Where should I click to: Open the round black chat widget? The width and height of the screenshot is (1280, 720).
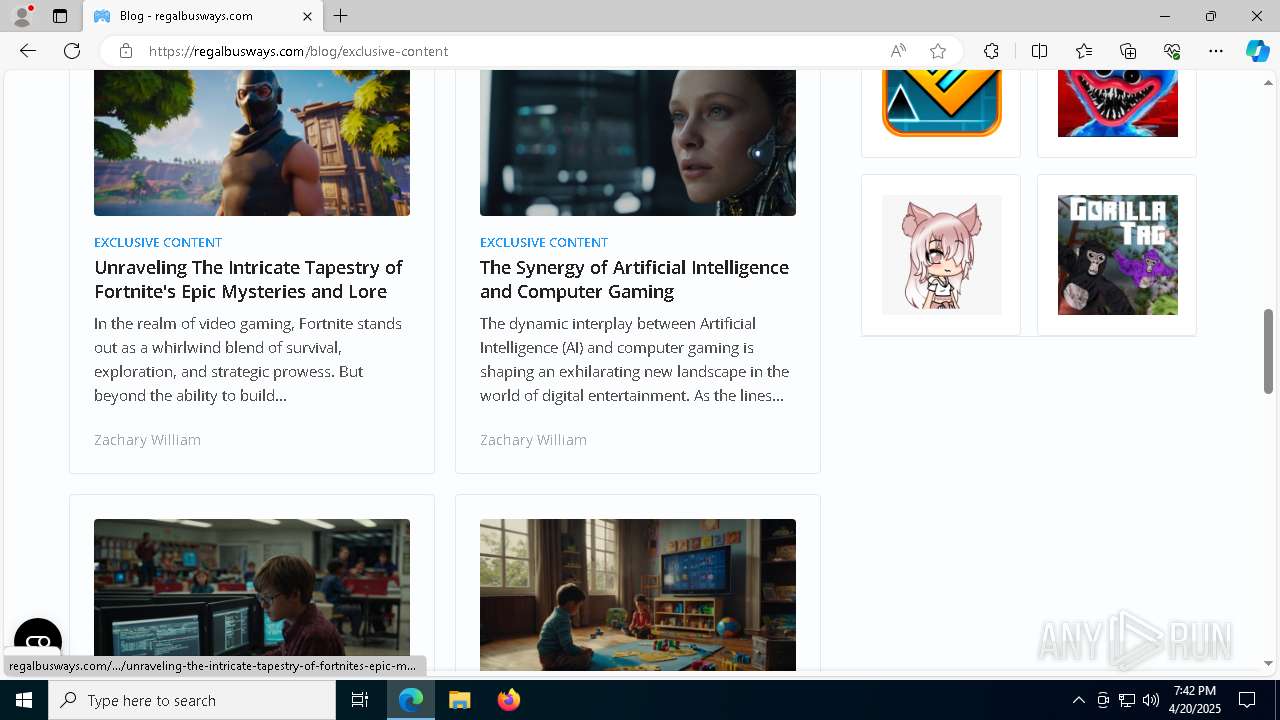[38, 642]
